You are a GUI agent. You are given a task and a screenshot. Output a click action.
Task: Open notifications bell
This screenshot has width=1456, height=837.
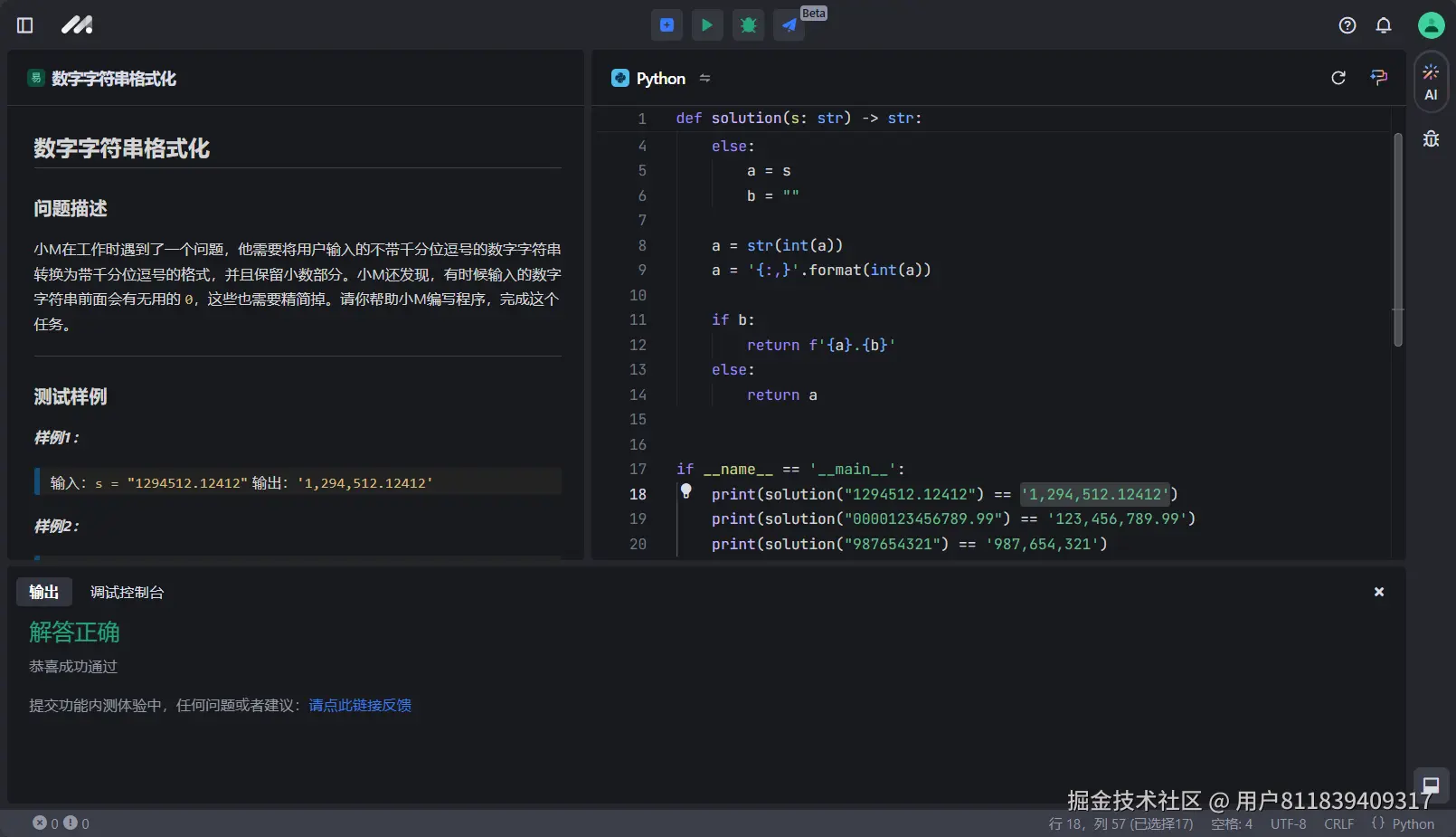1384,25
